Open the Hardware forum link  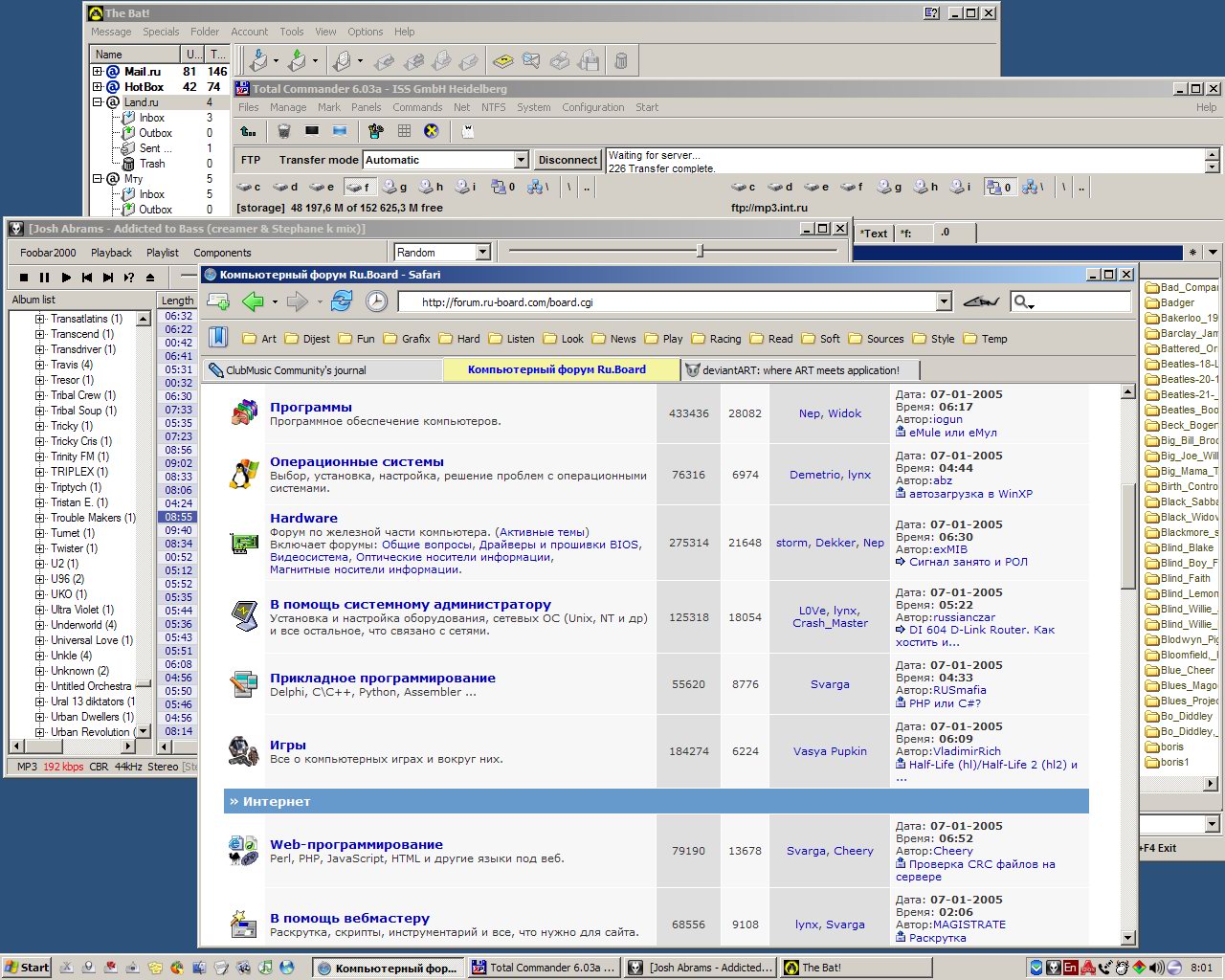pos(303,518)
